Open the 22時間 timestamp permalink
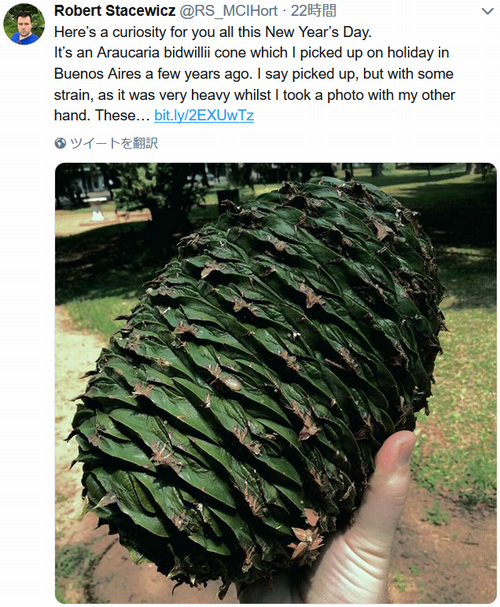 click(x=313, y=11)
